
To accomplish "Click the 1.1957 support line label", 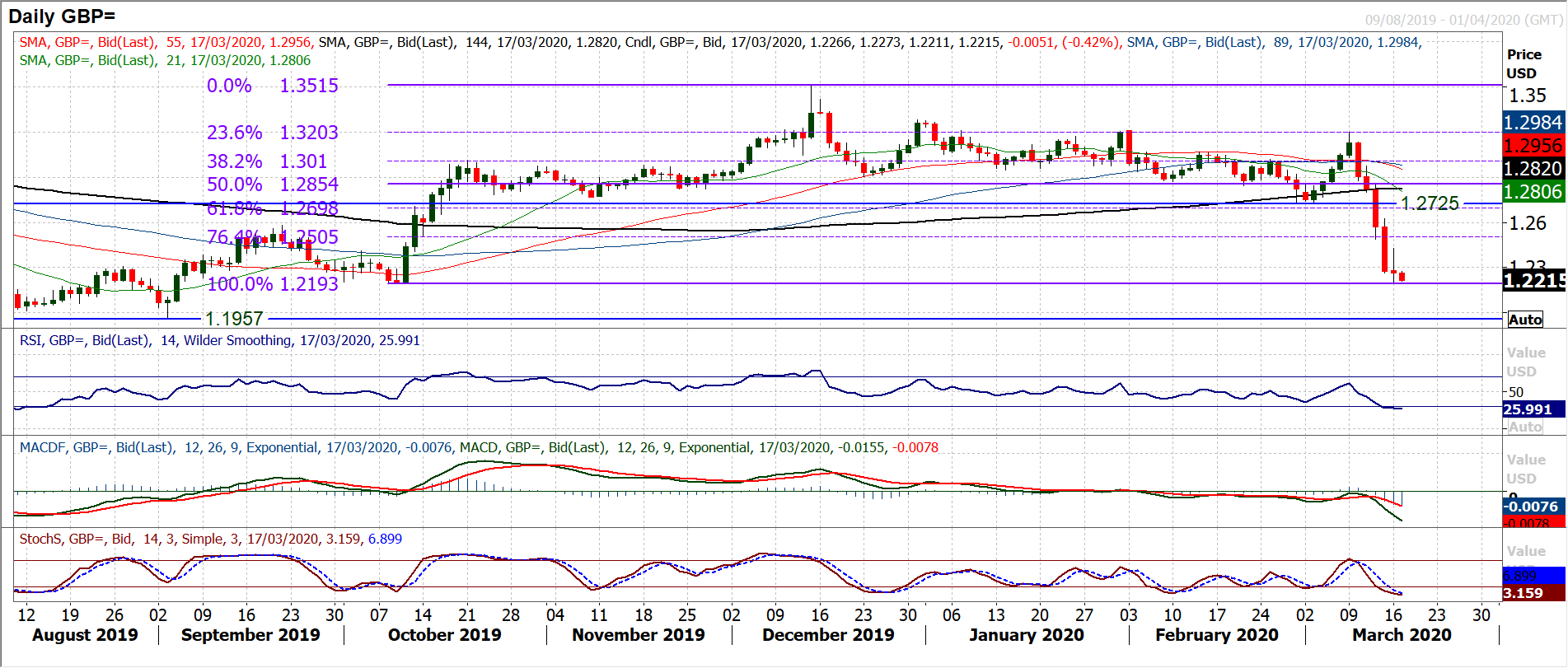I will pyautogui.click(x=234, y=319).
